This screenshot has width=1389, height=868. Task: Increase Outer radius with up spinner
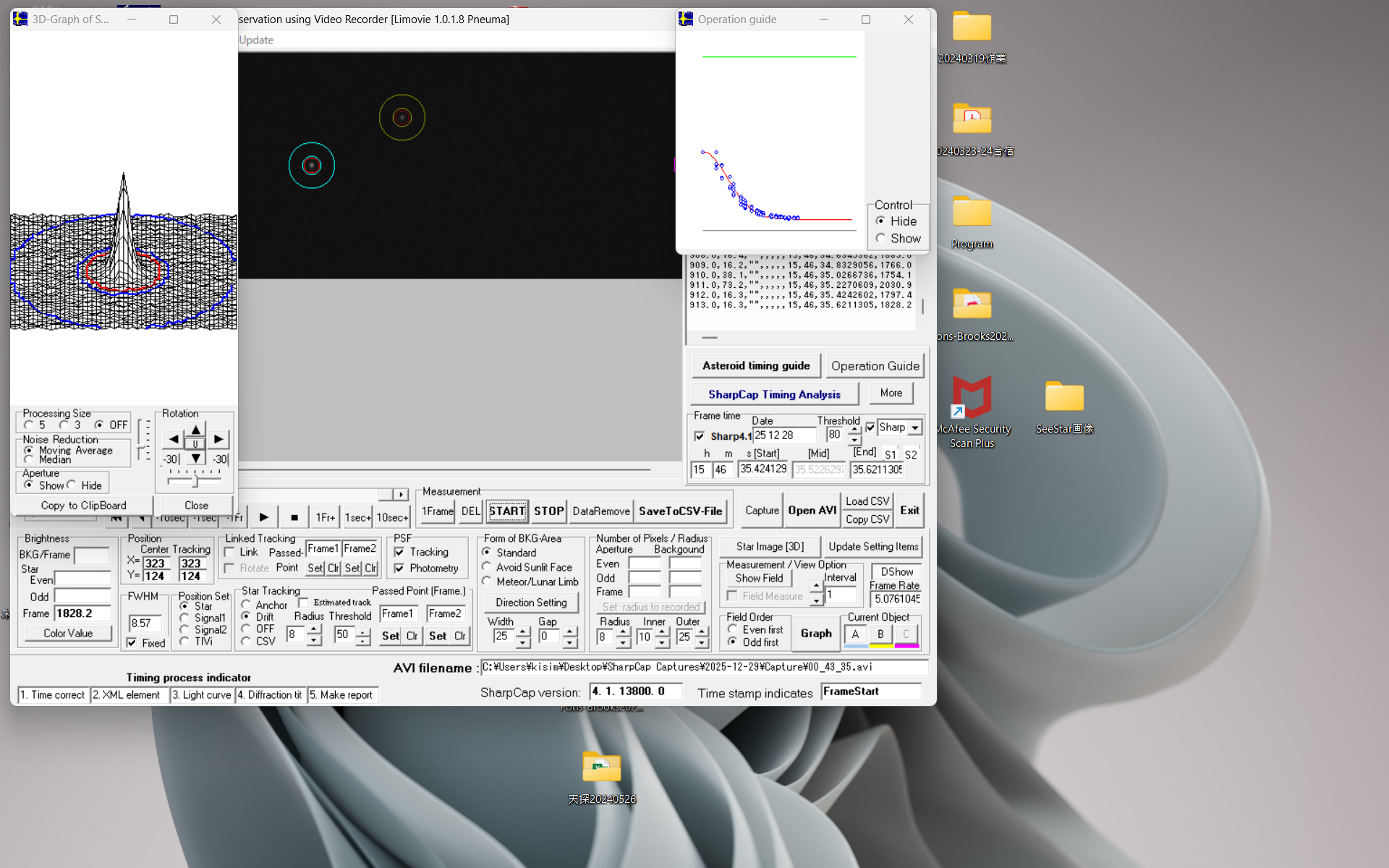pos(702,631)
